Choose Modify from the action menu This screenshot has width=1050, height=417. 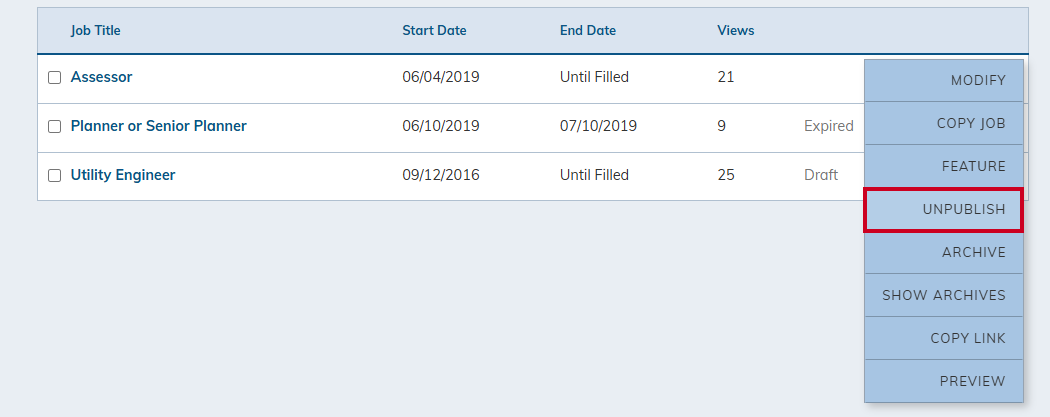pos(944,80)
